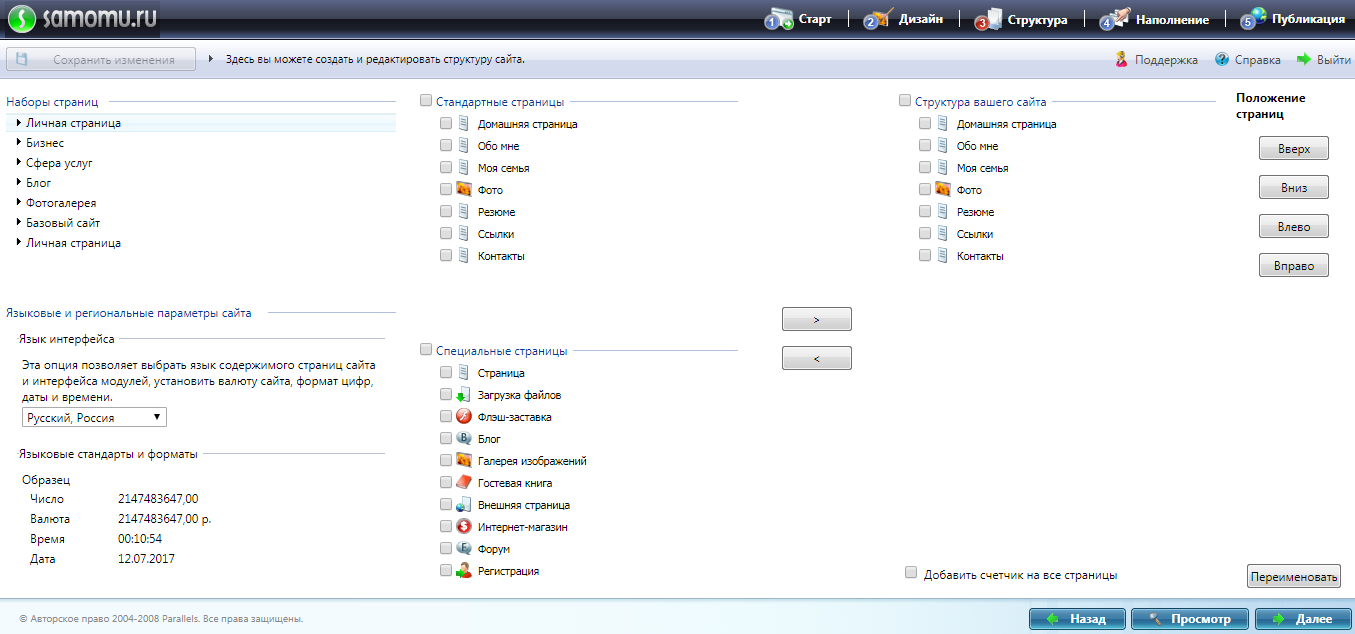The width and height of the screenshot is (1355, 634).
Task: Click the Резюме page icon in standard pages
Action: coord(464,212)
